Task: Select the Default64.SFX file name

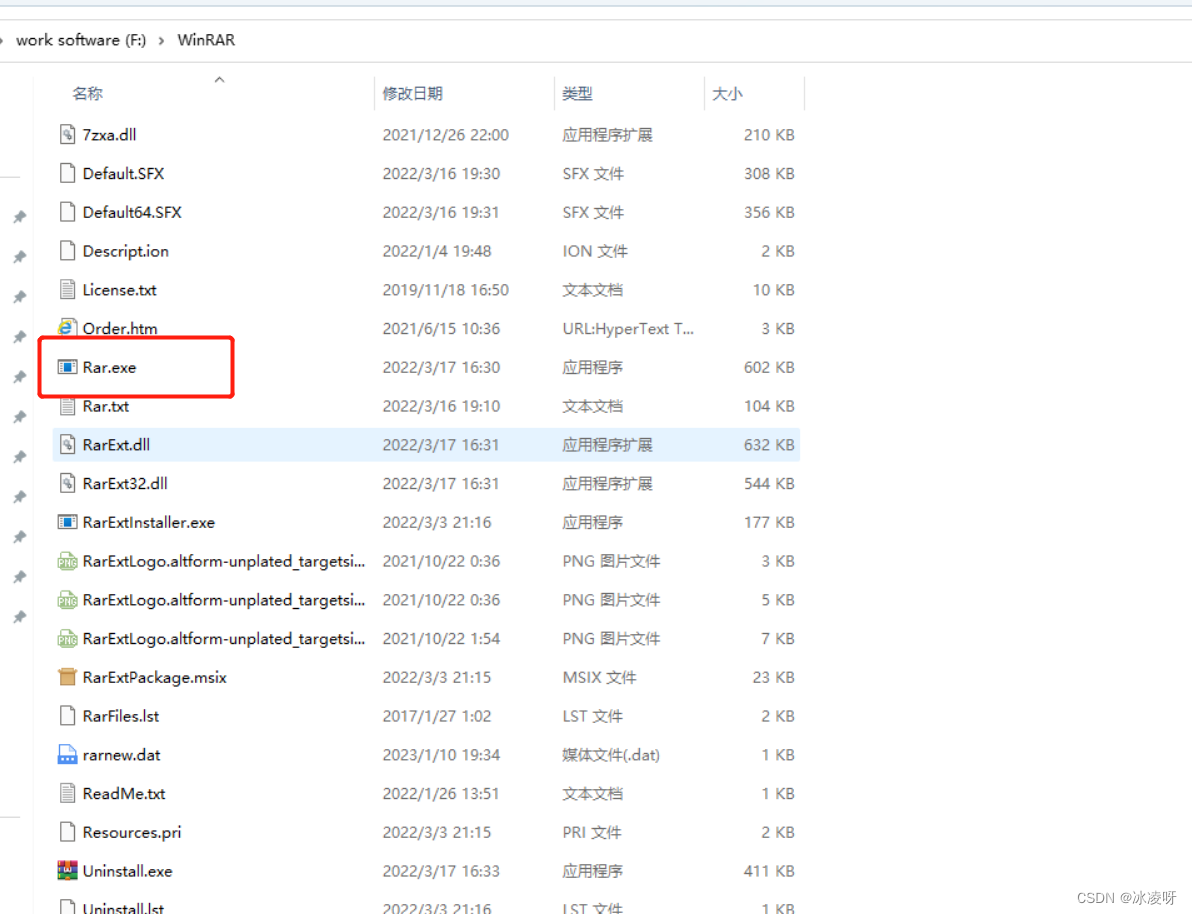Action: 132,212
